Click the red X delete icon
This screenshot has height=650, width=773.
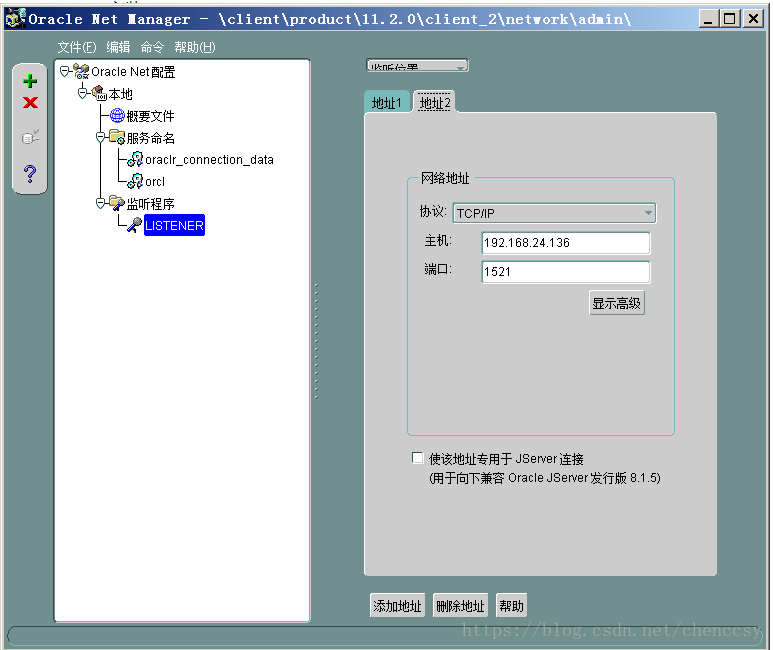pos(30,103)
